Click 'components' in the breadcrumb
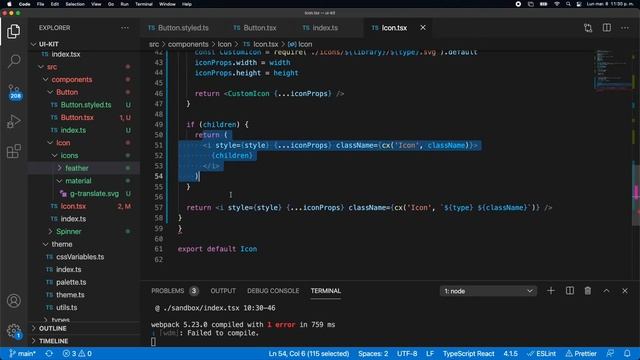 [x=188, y=44]
